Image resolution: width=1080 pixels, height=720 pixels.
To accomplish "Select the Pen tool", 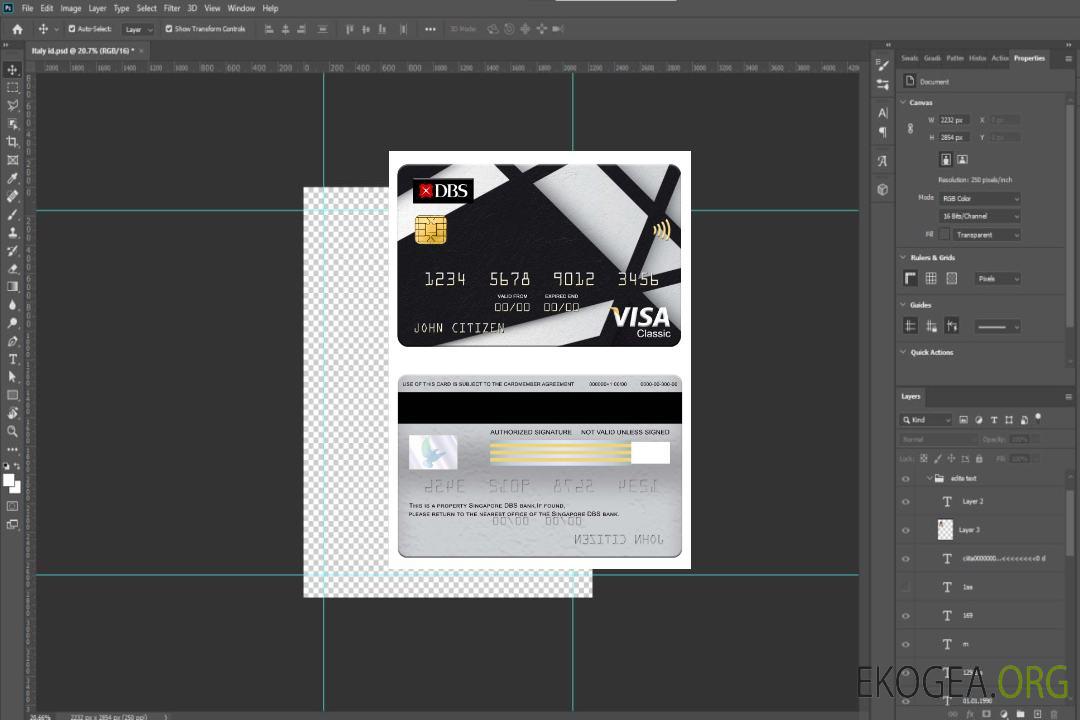I will [12, 341].
